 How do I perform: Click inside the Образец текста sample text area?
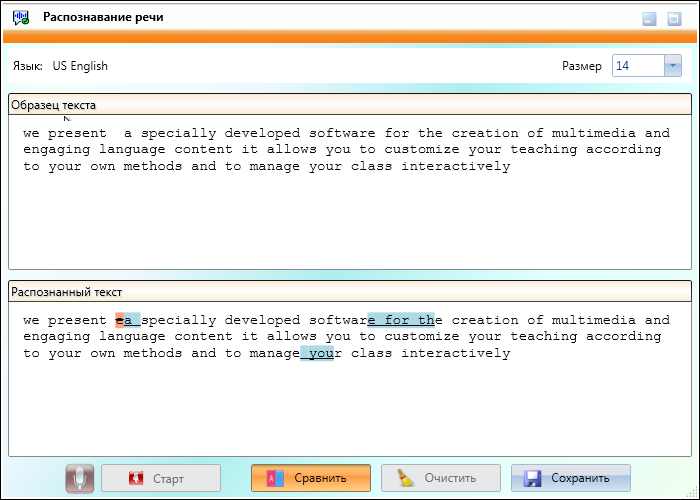pos(350,192)
